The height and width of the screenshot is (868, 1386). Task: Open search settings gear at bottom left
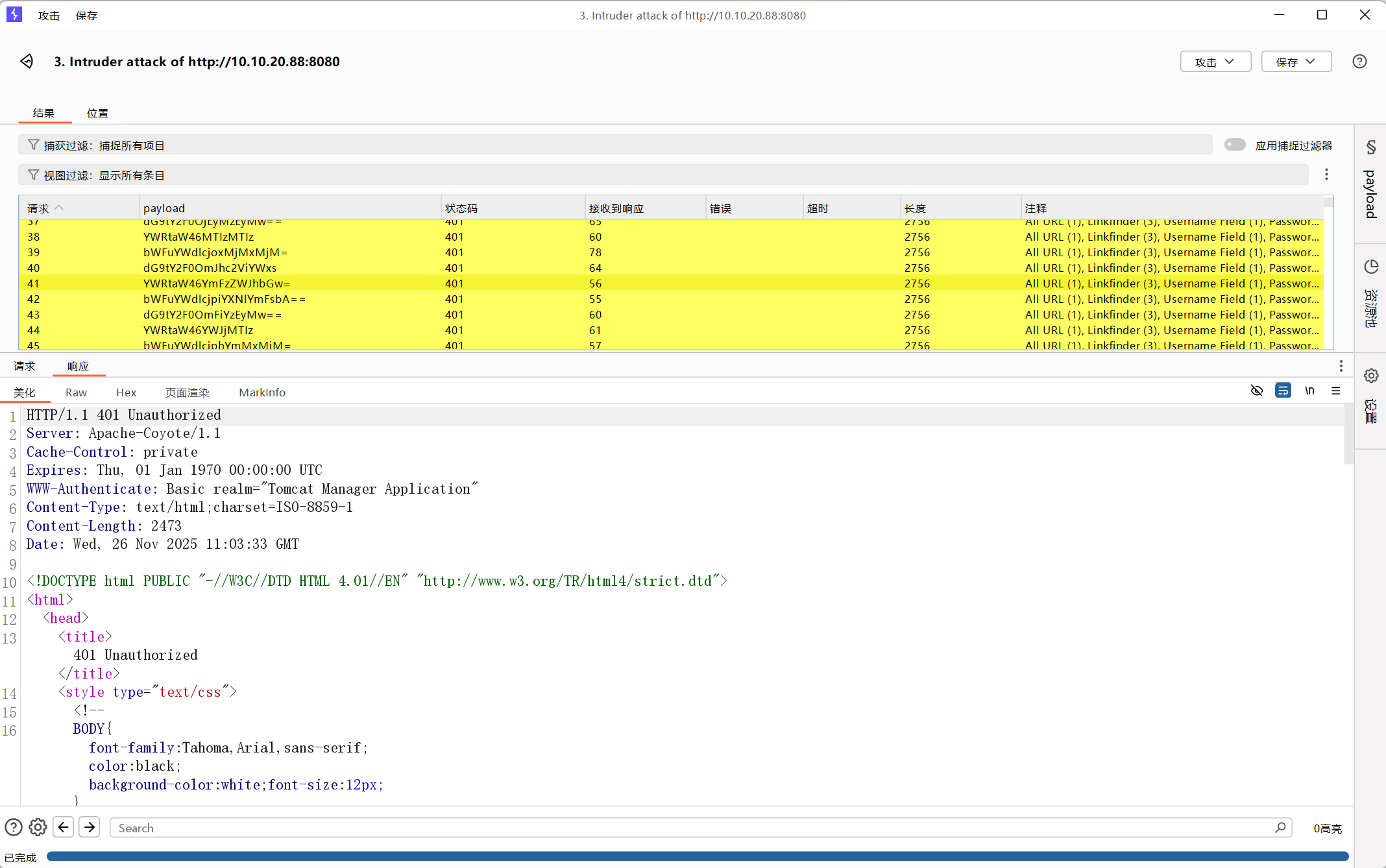pyautogui.click(x=38, y=827)
